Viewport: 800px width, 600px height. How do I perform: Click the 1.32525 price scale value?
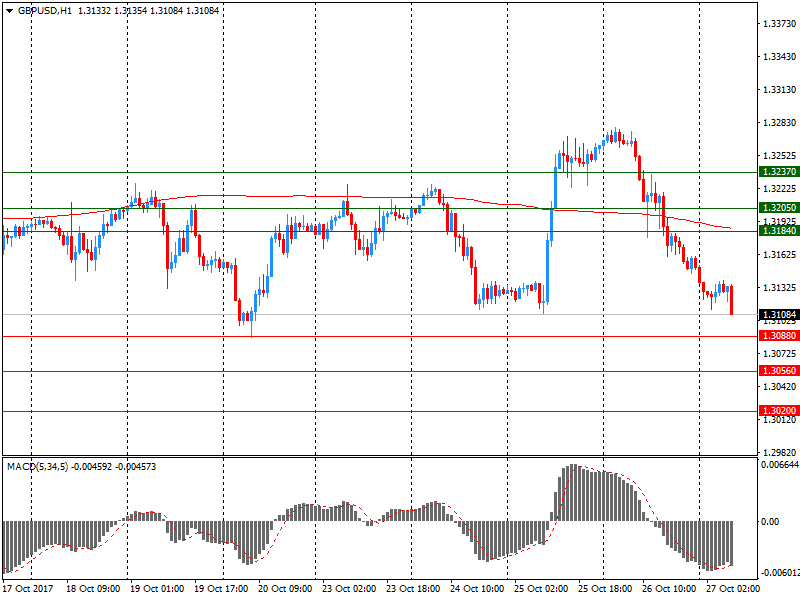click(x=779, y=156)
